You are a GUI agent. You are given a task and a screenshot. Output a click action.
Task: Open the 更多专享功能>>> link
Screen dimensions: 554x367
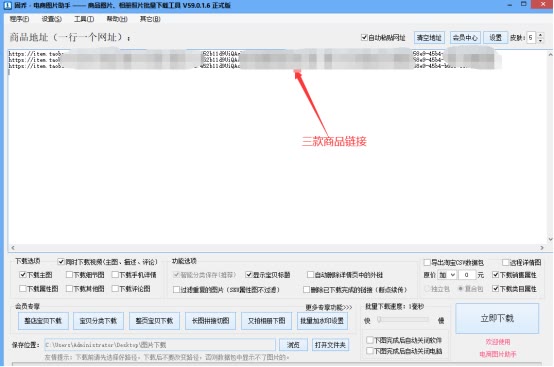[329, 307]
